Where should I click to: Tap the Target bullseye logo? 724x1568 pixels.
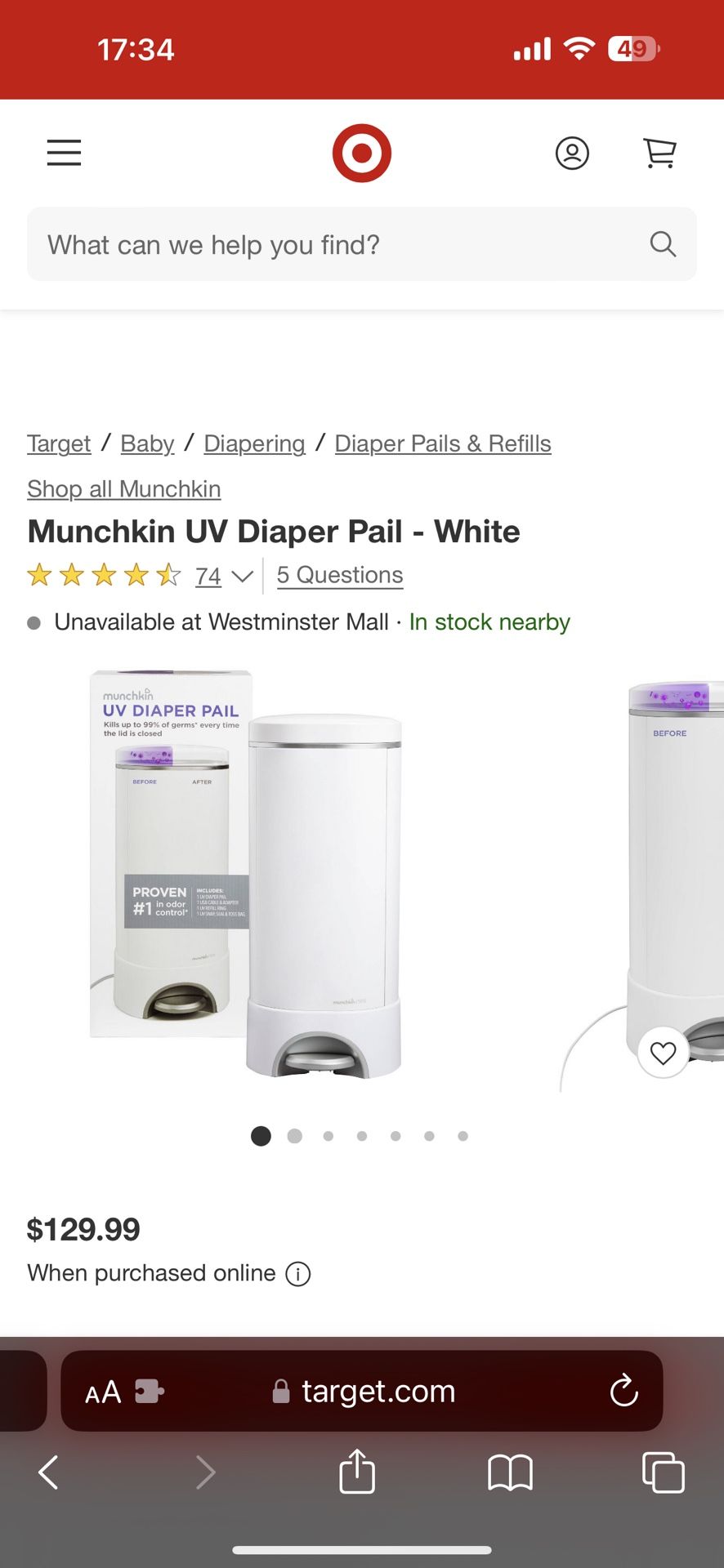(x=362, y=153)
